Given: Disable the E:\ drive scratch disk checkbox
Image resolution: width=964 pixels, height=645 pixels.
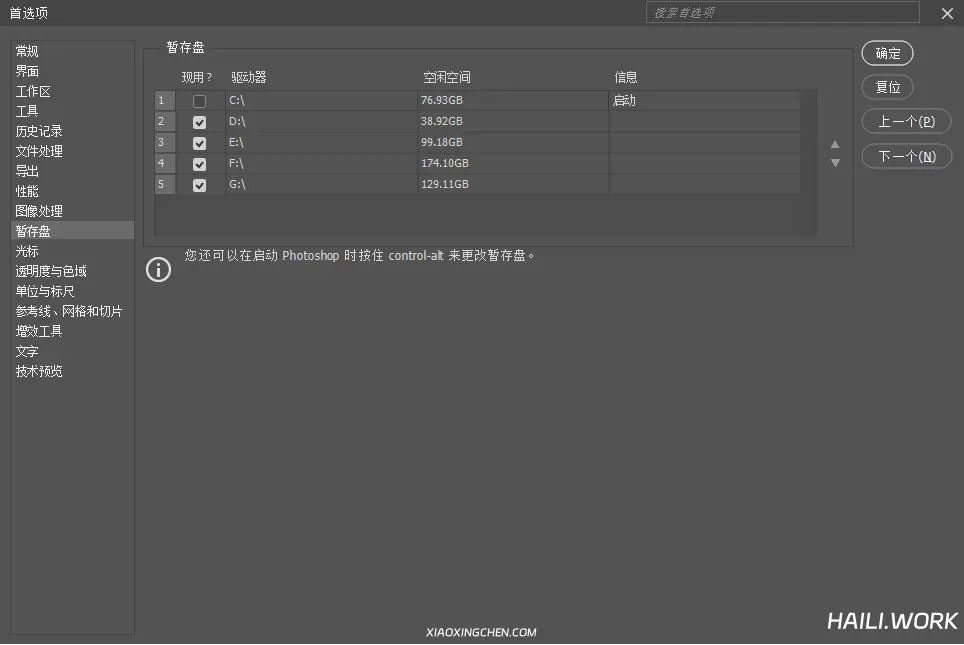Looking at the screenshot, I should point(200,143).
